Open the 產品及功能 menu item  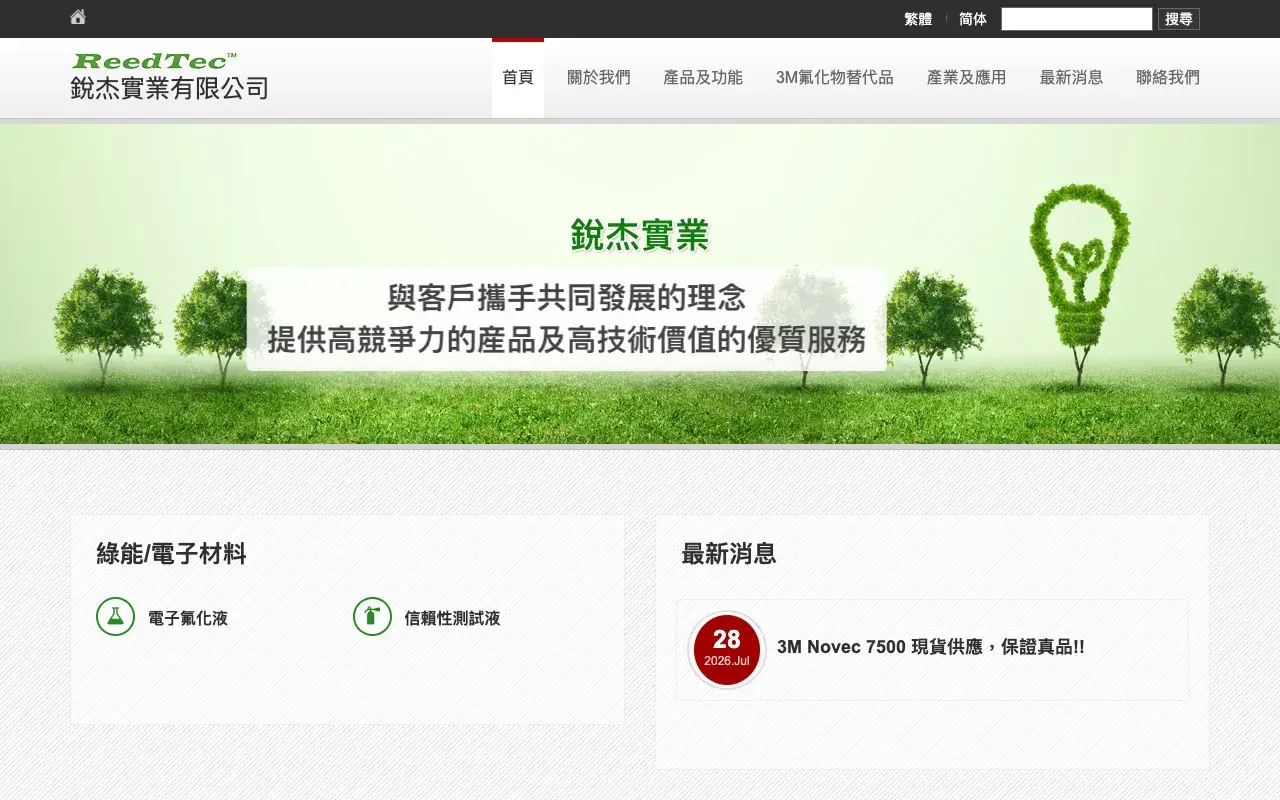point(703,78)
